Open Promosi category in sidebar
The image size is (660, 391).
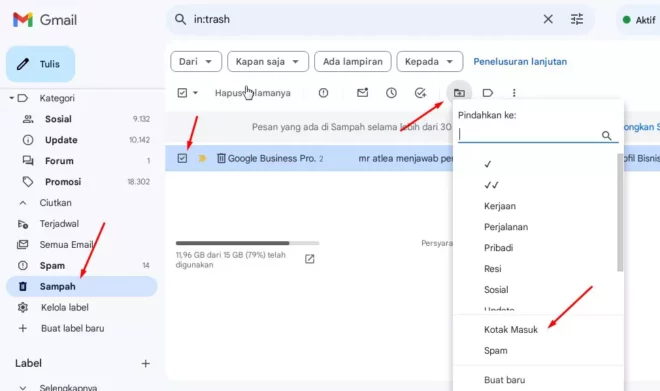click(x=63, y=182)
